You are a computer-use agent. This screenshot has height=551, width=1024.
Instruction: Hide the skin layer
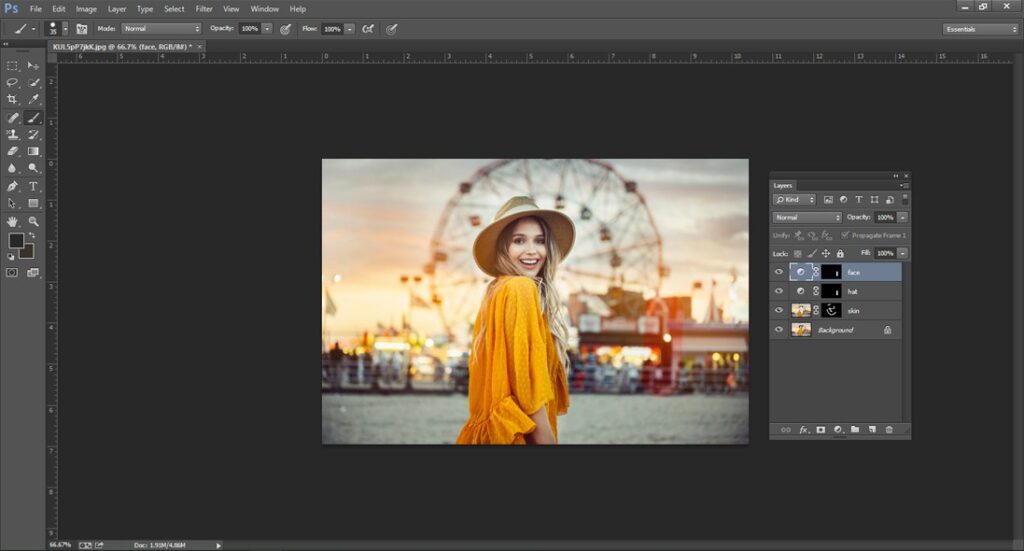(x=778, y=311)
